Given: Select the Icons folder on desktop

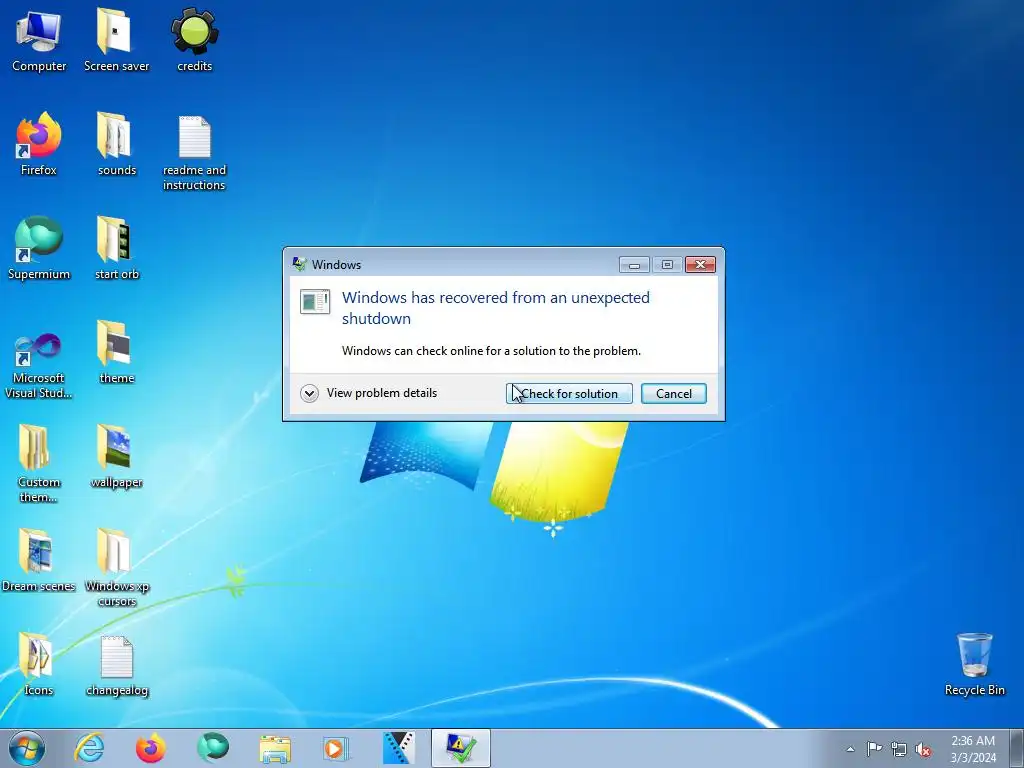Looking at the screenshot, I should pos(39,665).
